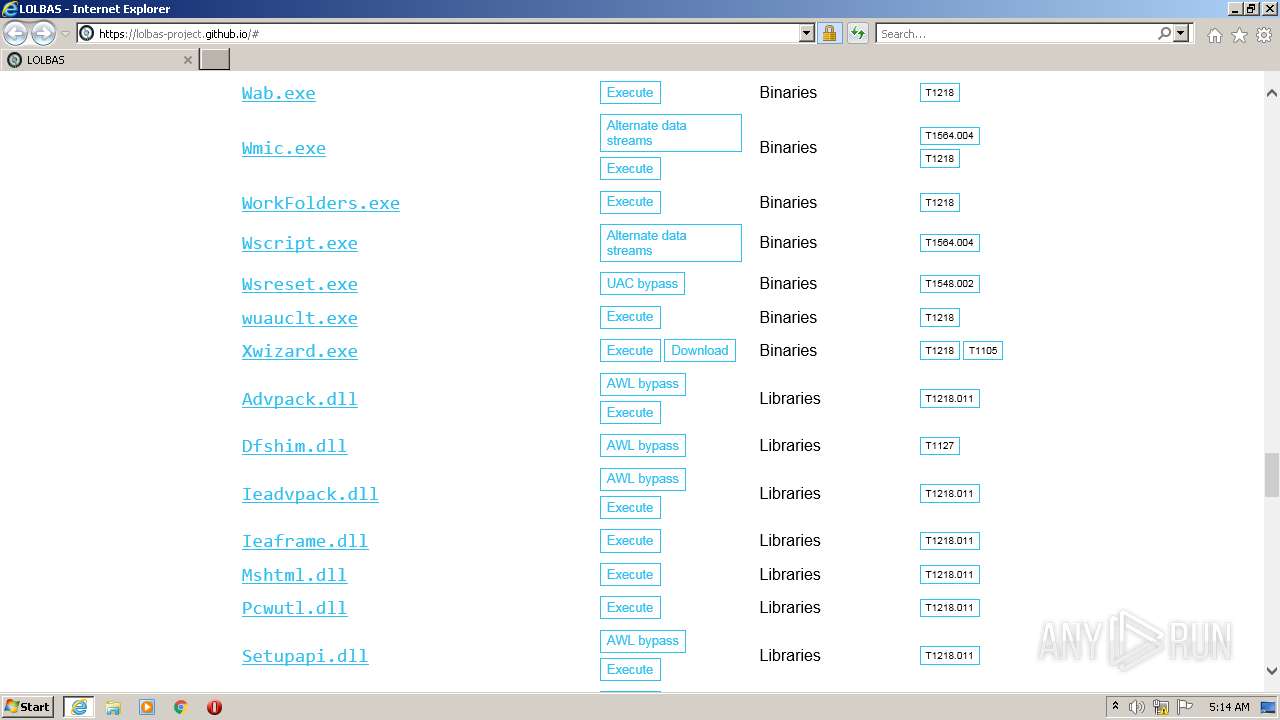Image resolution: width=1280 pixels, height=720 pixels.
Task: Open the Wmic.exe link
Action: 283,148
